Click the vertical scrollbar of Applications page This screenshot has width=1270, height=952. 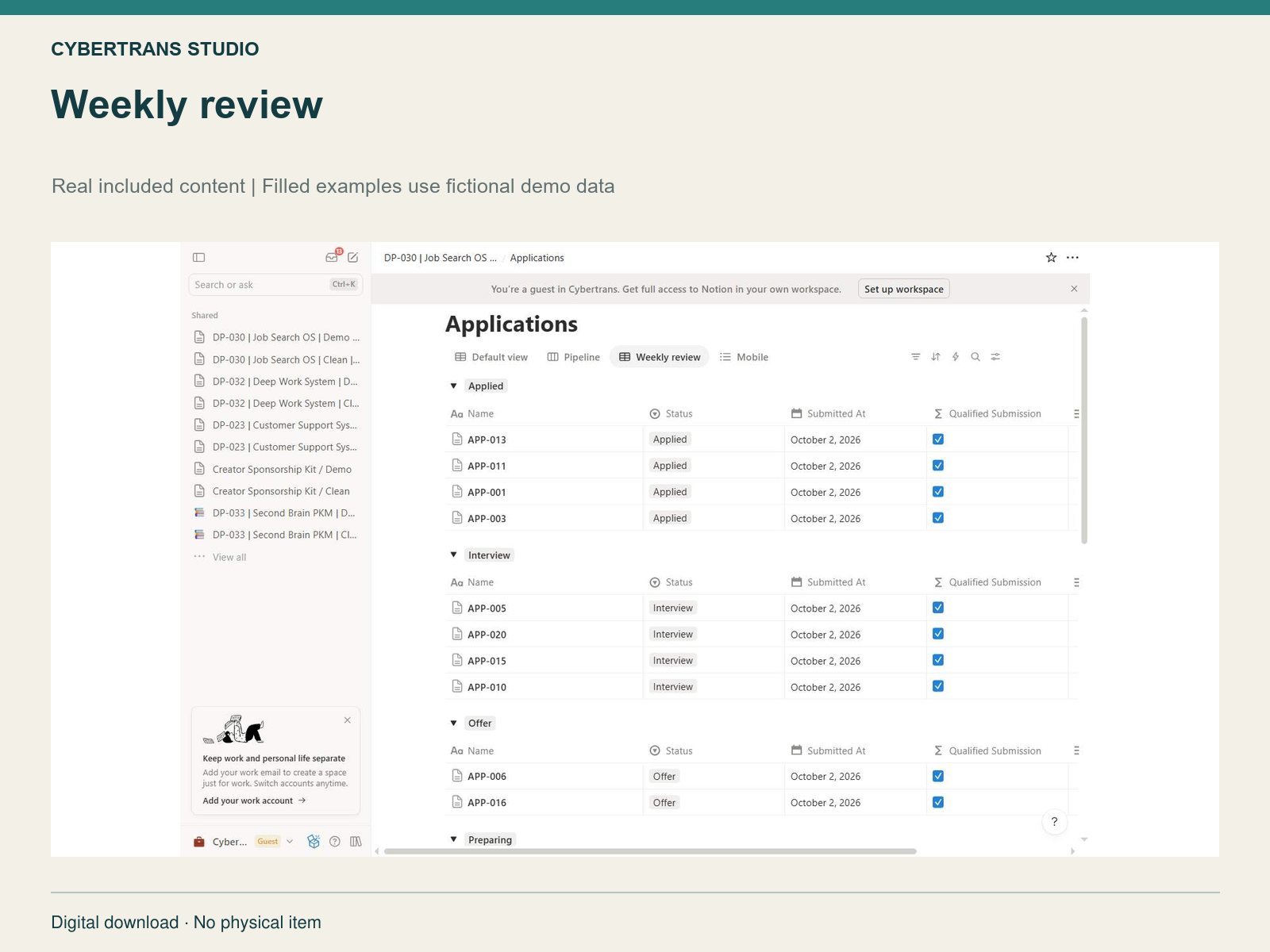coord(1084,430)
